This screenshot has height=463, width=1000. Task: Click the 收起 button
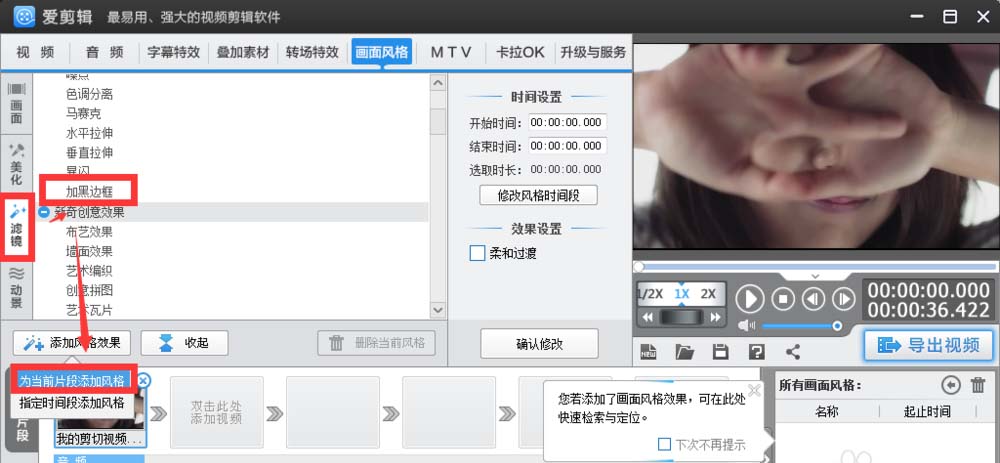184,343
